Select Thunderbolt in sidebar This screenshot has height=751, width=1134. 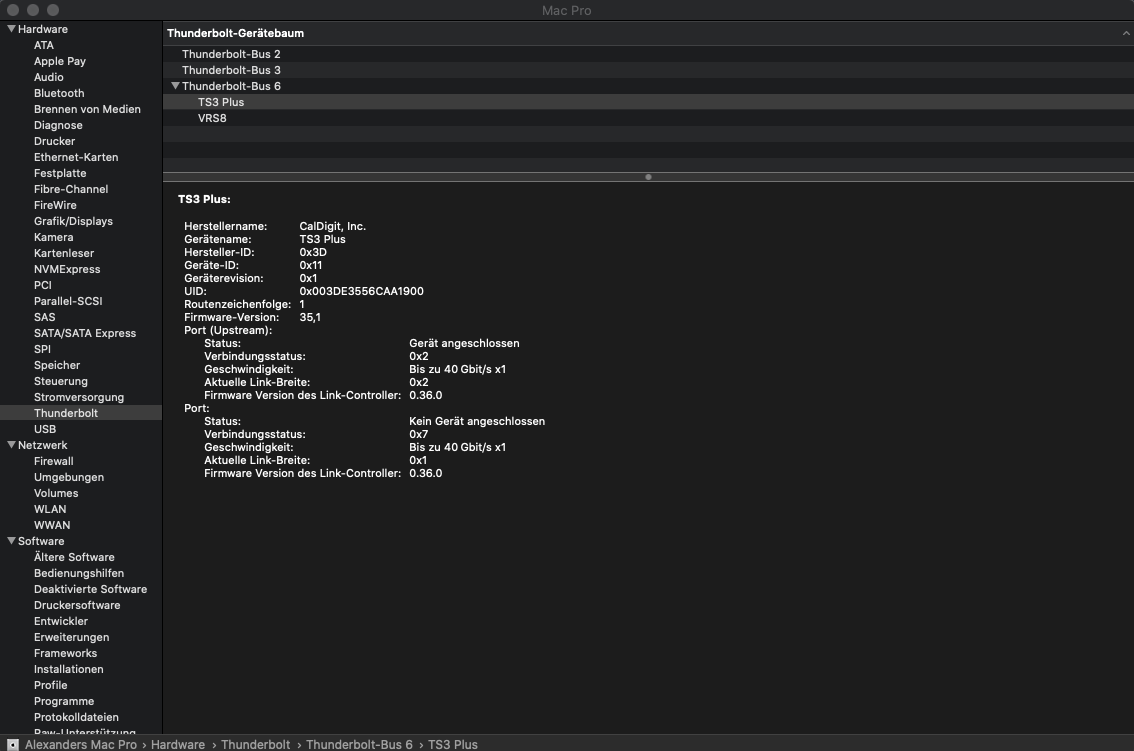(66, 412)
